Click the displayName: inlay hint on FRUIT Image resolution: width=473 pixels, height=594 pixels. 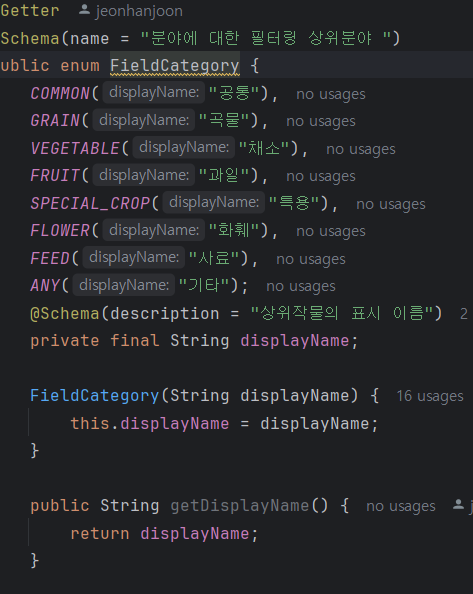(144, 175)
